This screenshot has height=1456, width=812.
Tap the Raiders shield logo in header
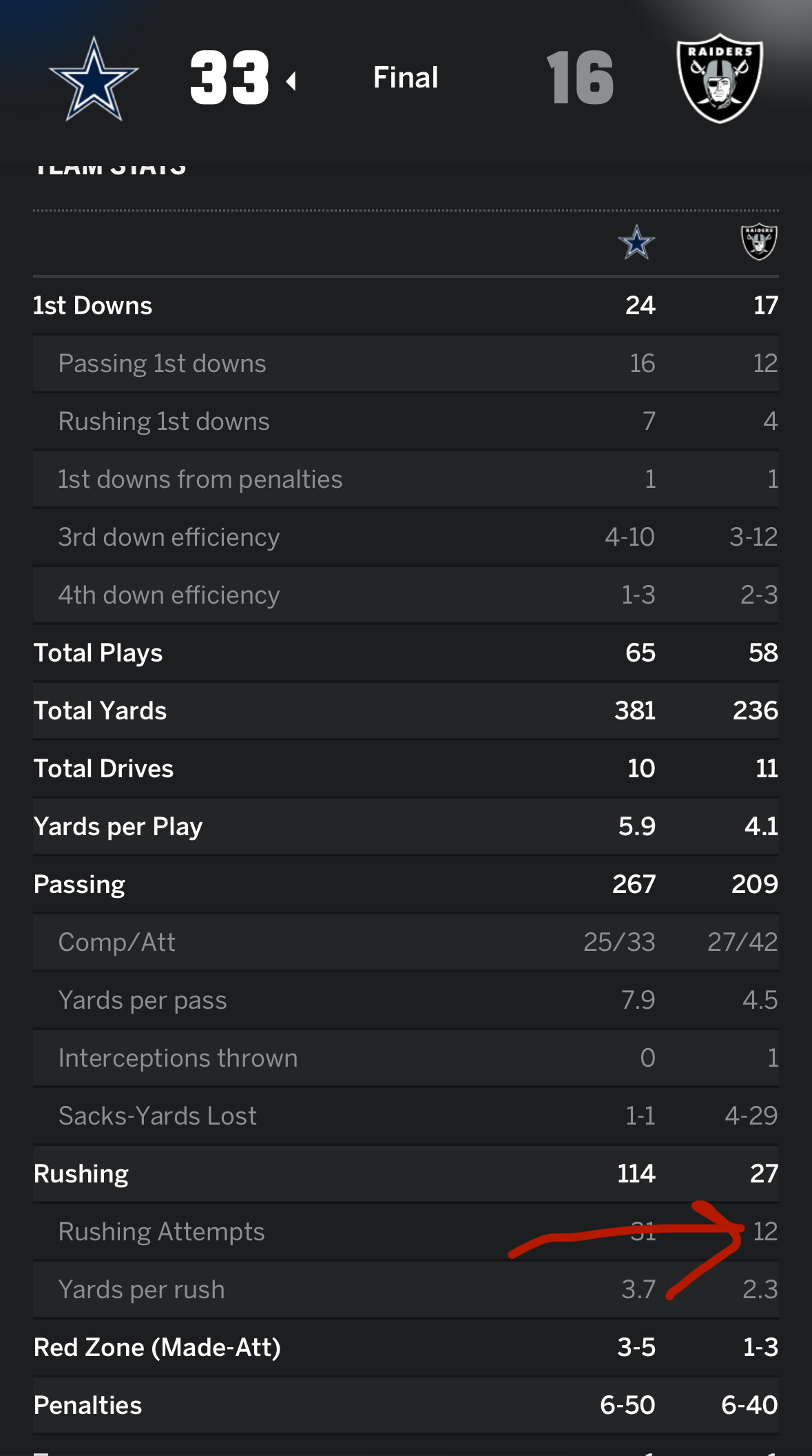720,78
